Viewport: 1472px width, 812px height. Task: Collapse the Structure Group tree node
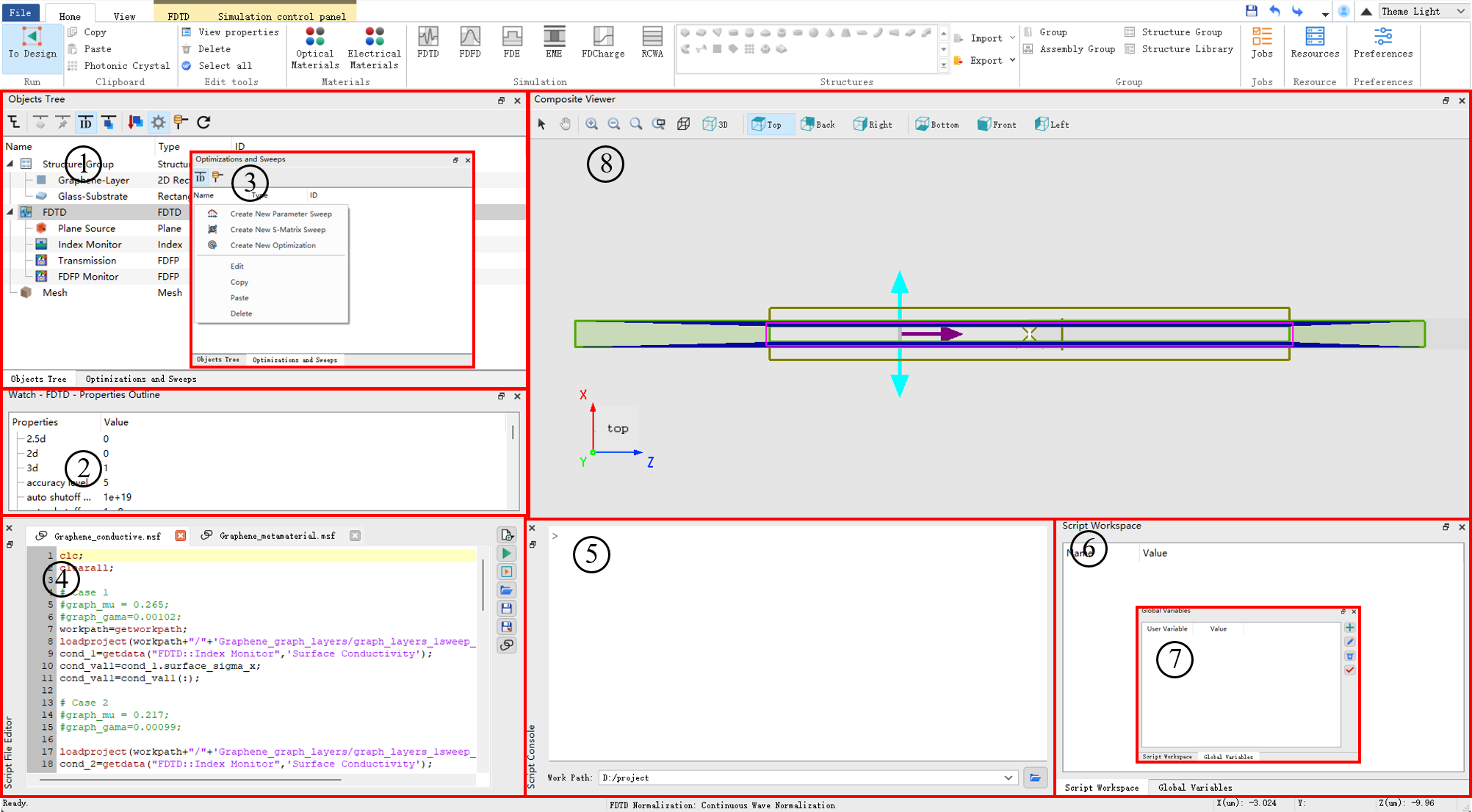point(10,164)
